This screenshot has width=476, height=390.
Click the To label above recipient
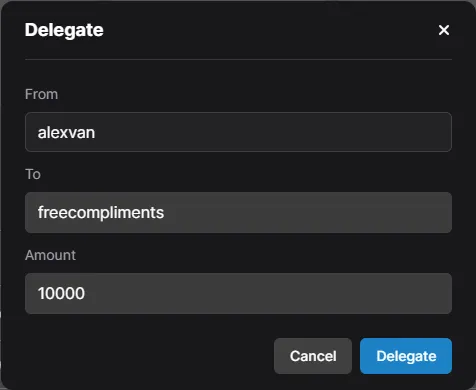pyautogui.click(x=33, y=174)
